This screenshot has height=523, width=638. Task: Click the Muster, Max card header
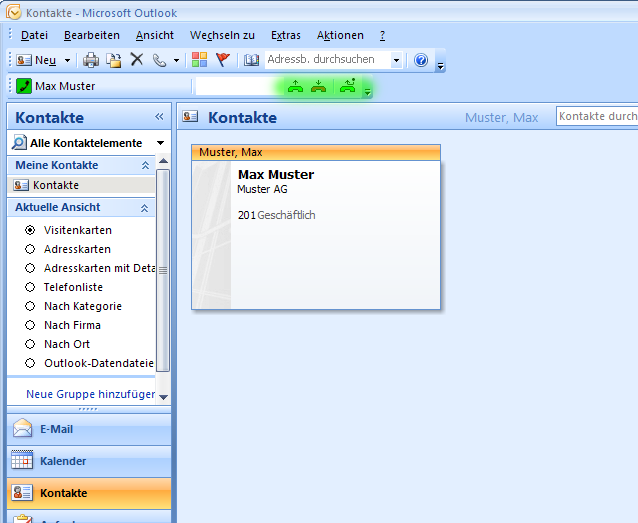316,152
